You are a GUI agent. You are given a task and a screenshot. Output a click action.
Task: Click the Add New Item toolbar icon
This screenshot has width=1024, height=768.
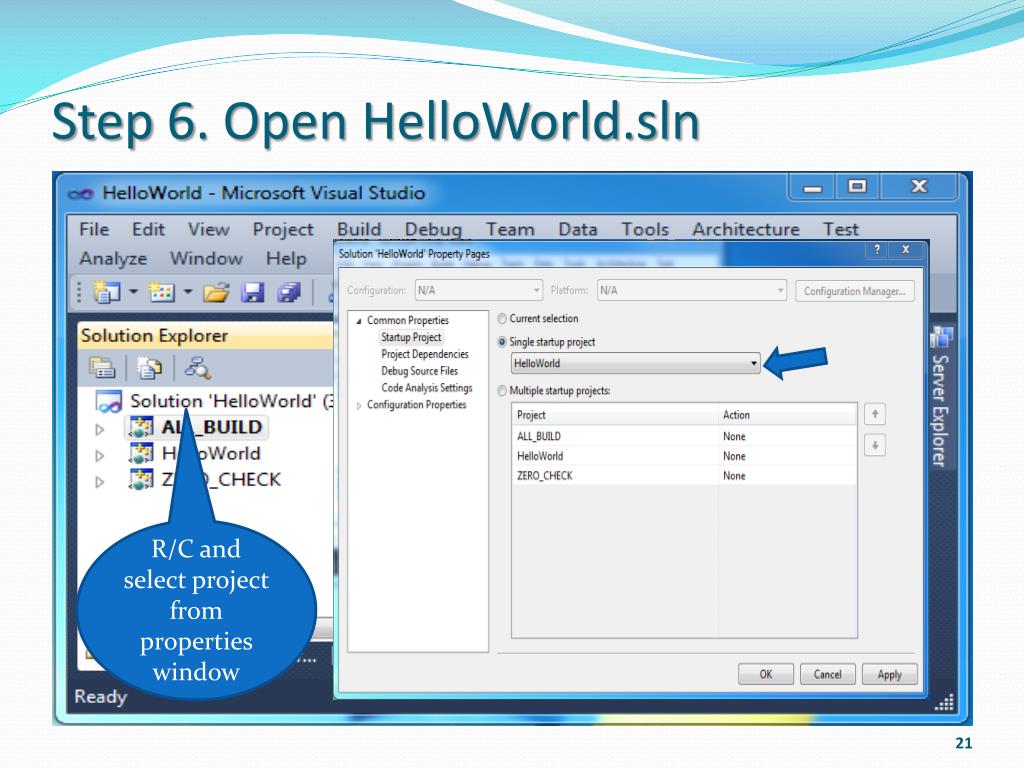tap(161, 292)
